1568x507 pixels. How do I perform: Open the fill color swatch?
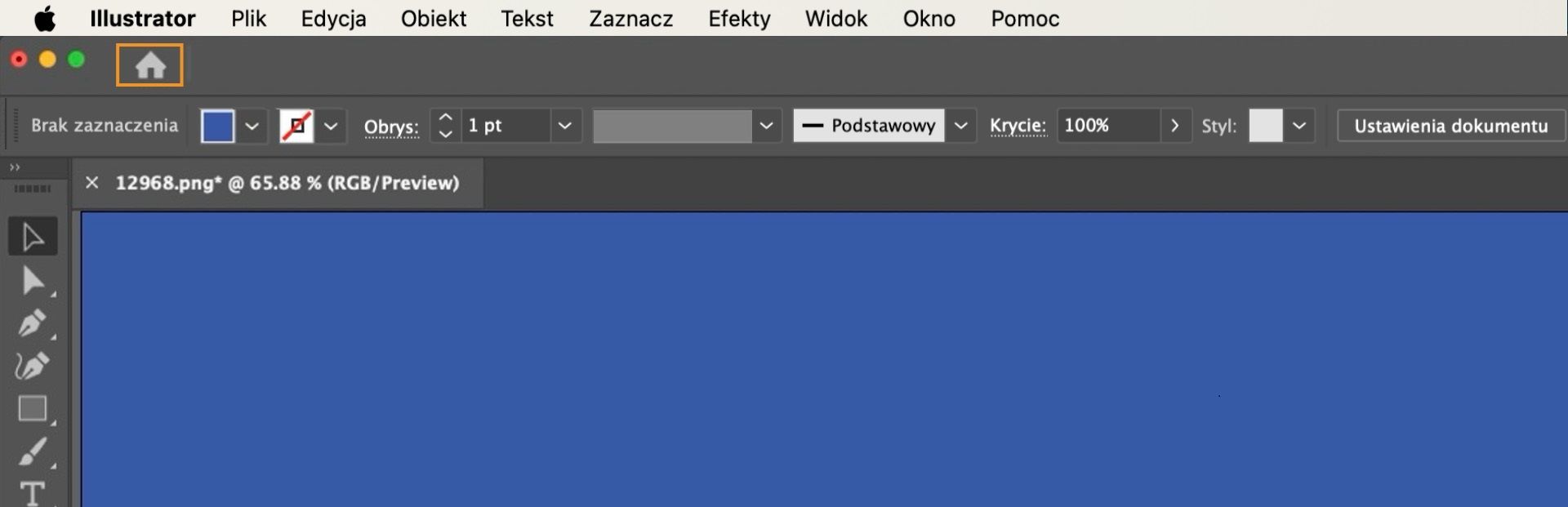pyautogui.click(x=220, y=126)
